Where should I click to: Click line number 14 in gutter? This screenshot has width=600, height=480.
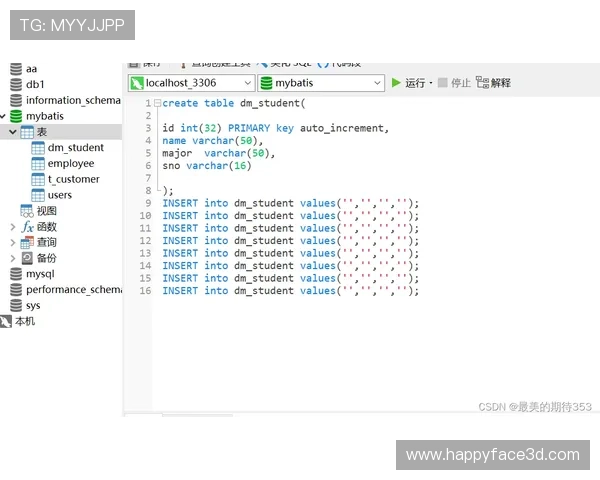click(x=145, y=266)
